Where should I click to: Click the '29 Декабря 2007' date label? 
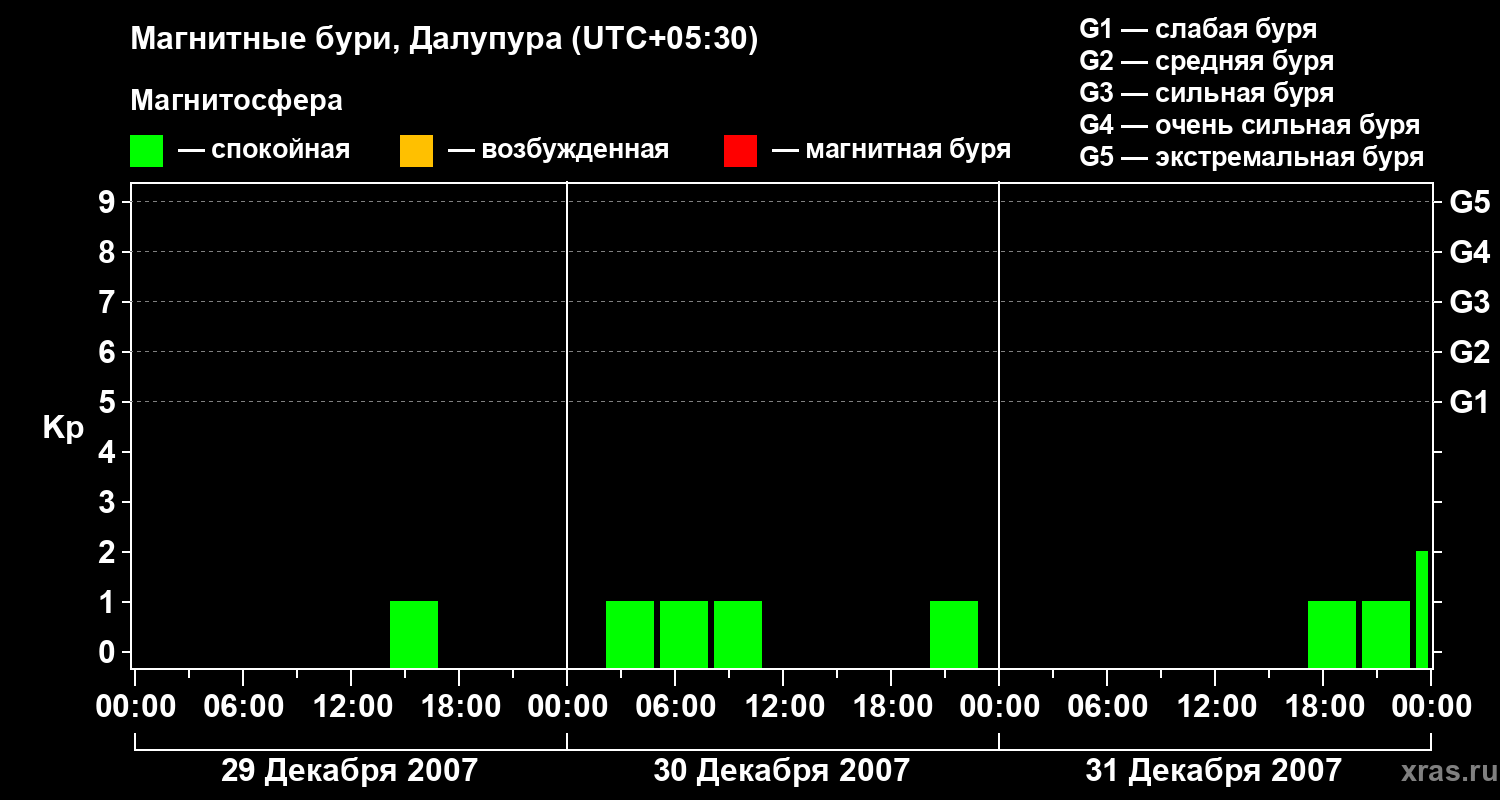pyautogui.click(x=349, y=770)
